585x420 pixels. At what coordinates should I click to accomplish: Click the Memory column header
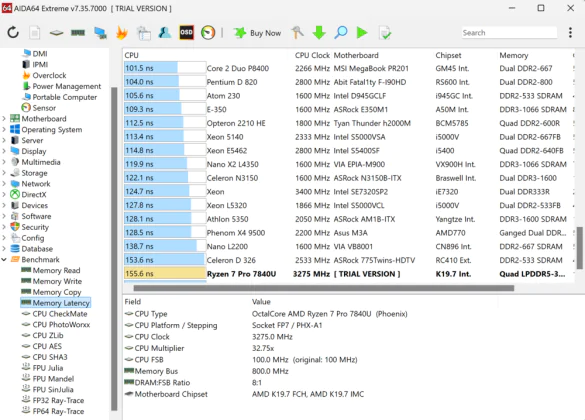[x=514, y=55]
